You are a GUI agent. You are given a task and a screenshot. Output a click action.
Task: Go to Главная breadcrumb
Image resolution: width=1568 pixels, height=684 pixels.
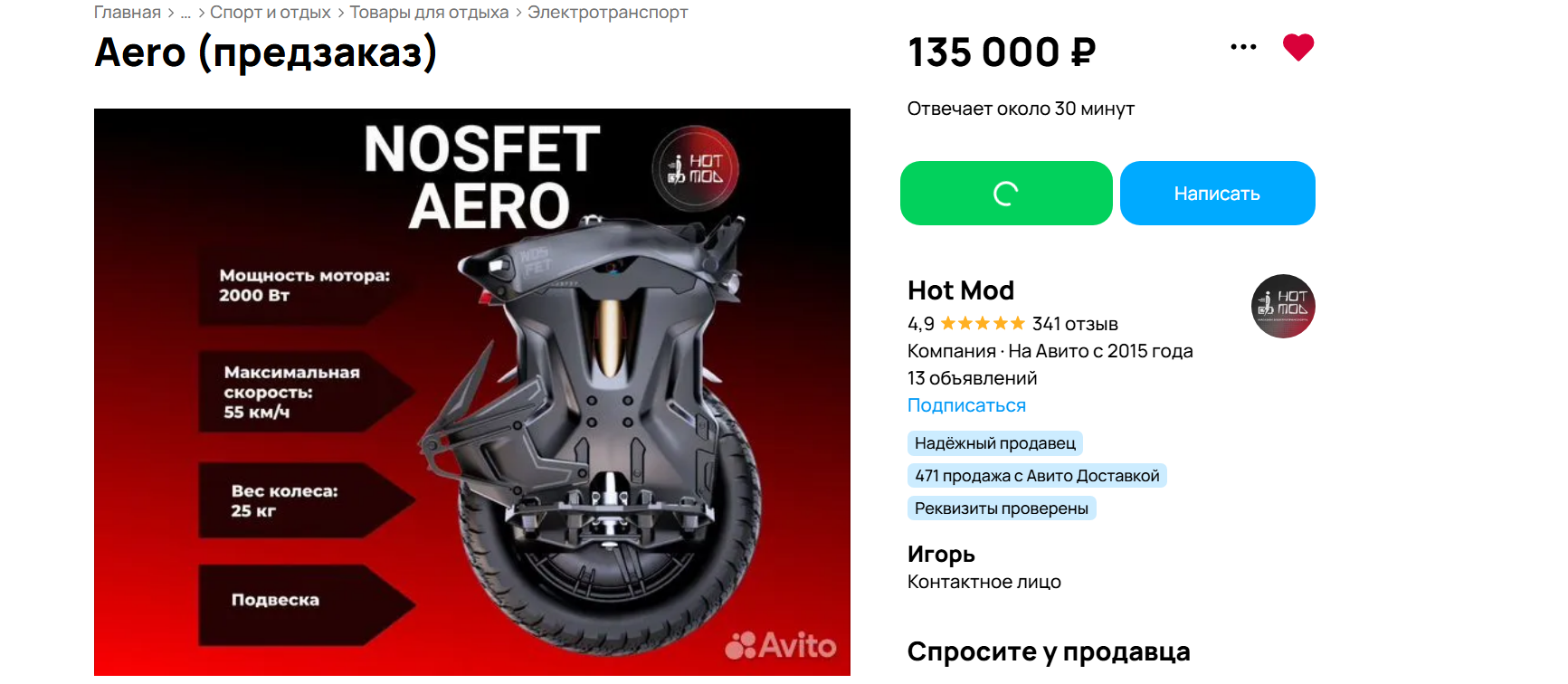pos(128,13)
